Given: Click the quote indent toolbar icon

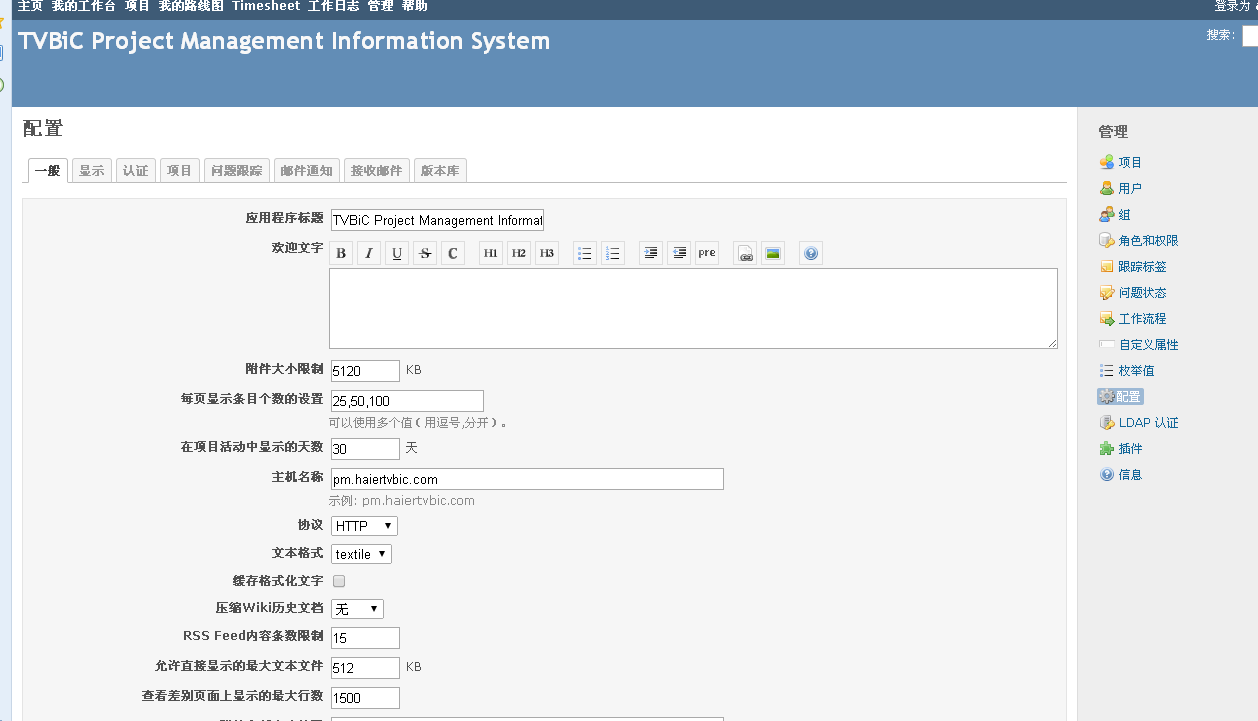Looking at the screenshot, I should 651,253.
